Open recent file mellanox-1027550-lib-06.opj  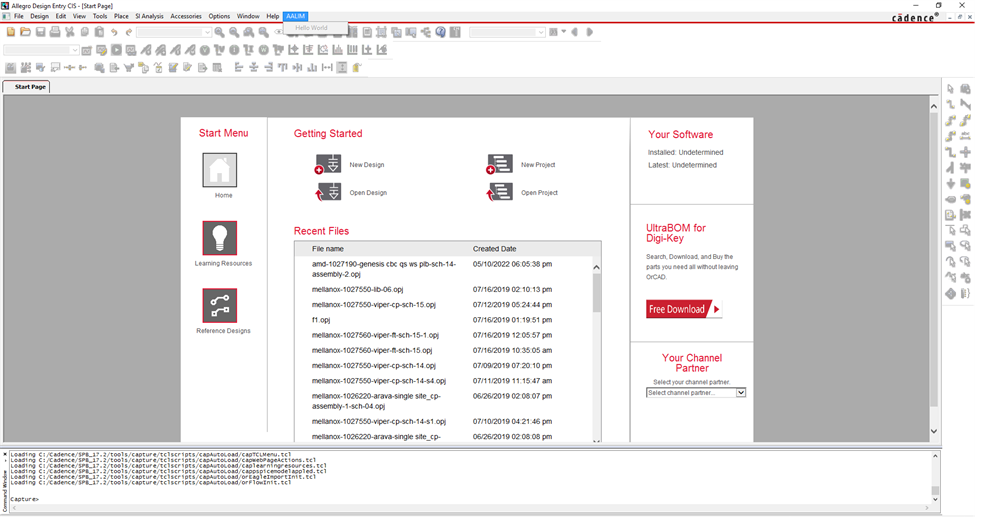pos(357,289)
